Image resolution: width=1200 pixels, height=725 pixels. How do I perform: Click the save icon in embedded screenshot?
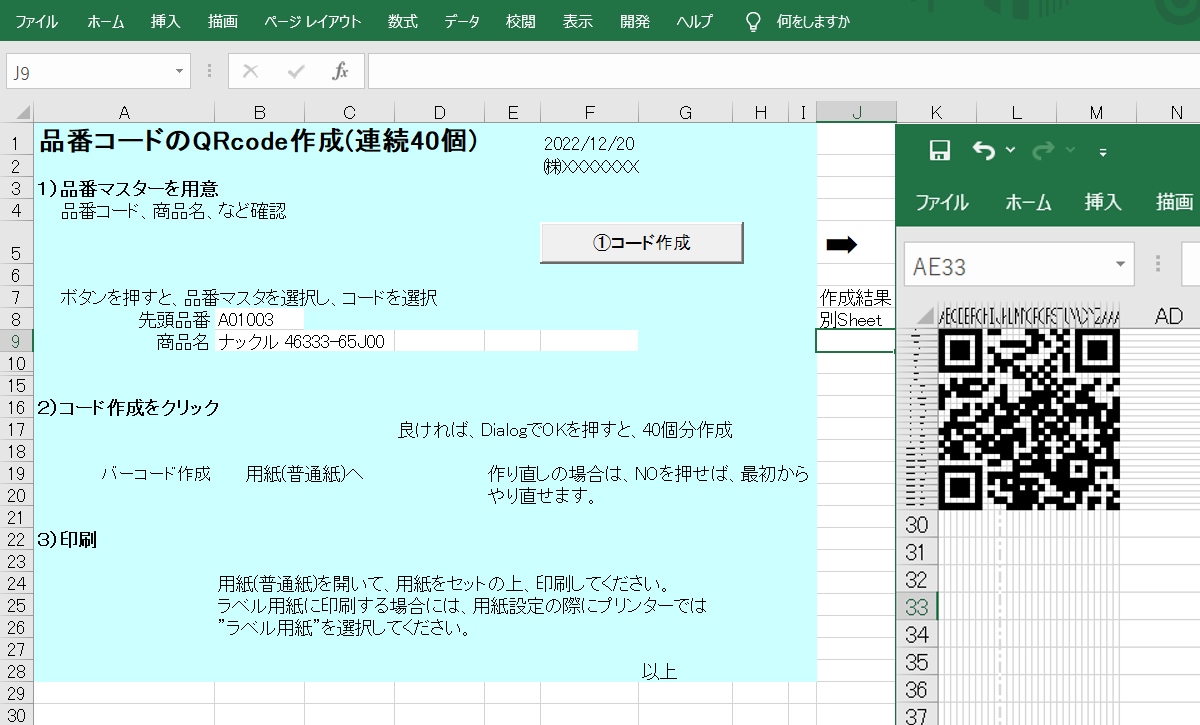939,151
